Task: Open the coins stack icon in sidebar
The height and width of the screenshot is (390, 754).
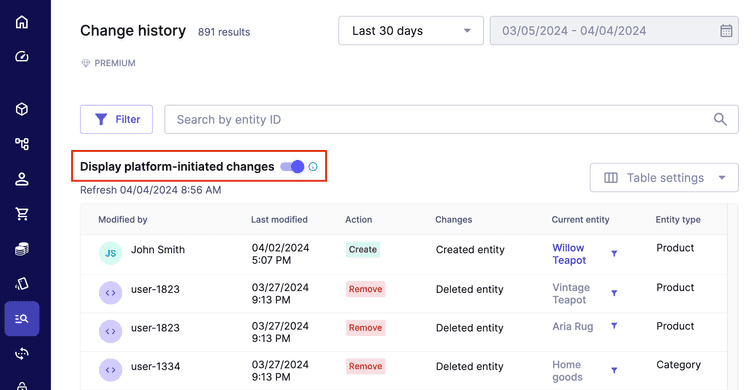Action: click(22, 249)
